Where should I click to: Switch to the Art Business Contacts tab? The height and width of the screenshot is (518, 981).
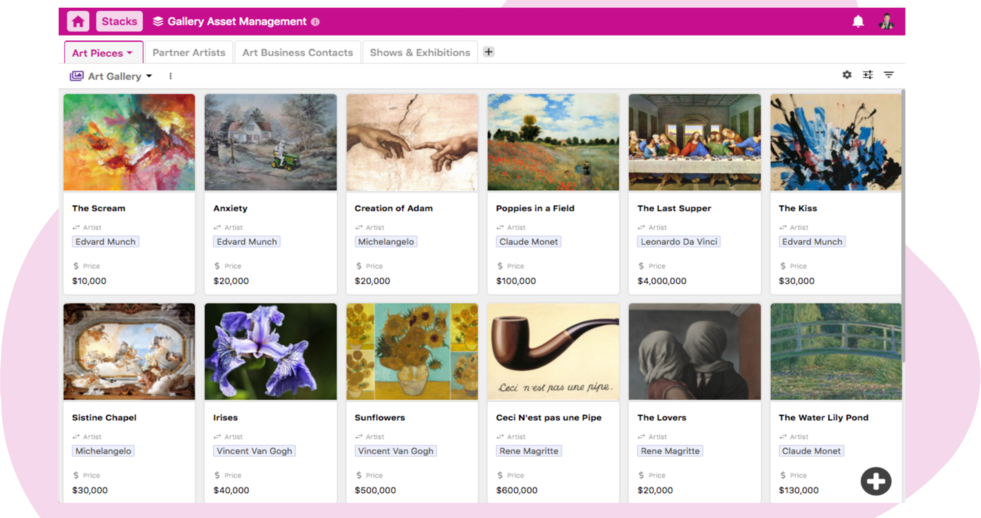297,53
